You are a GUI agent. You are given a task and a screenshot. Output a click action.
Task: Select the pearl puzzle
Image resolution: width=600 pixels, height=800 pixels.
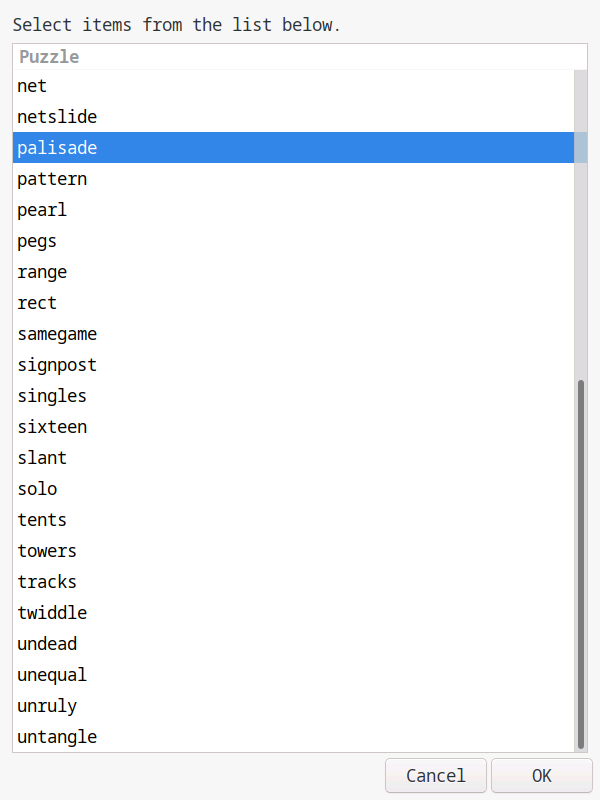pos(42,210)
